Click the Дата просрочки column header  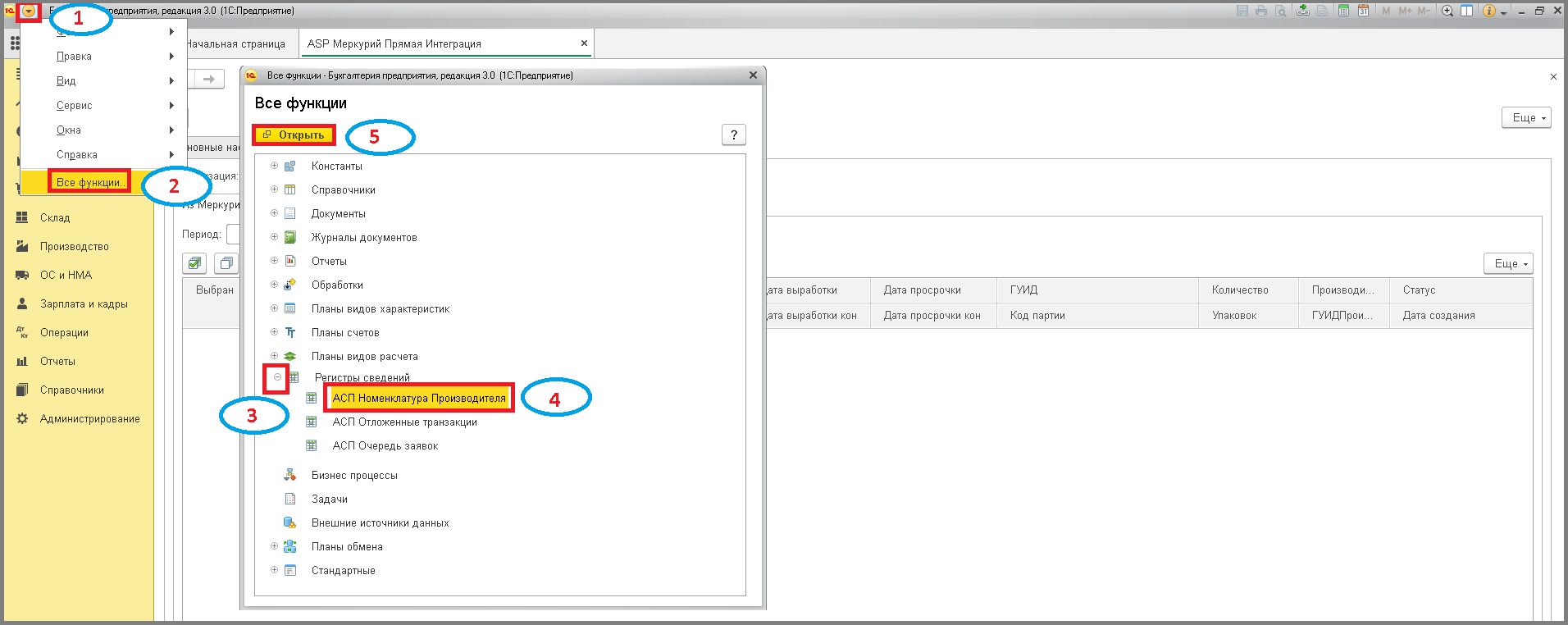click(933, 290)
